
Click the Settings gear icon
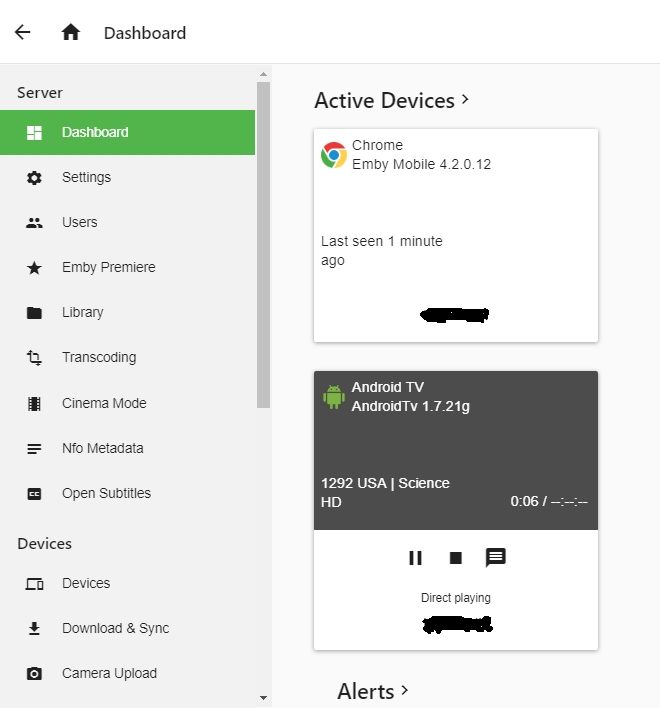pyautogui.click(x=34, y=178)
